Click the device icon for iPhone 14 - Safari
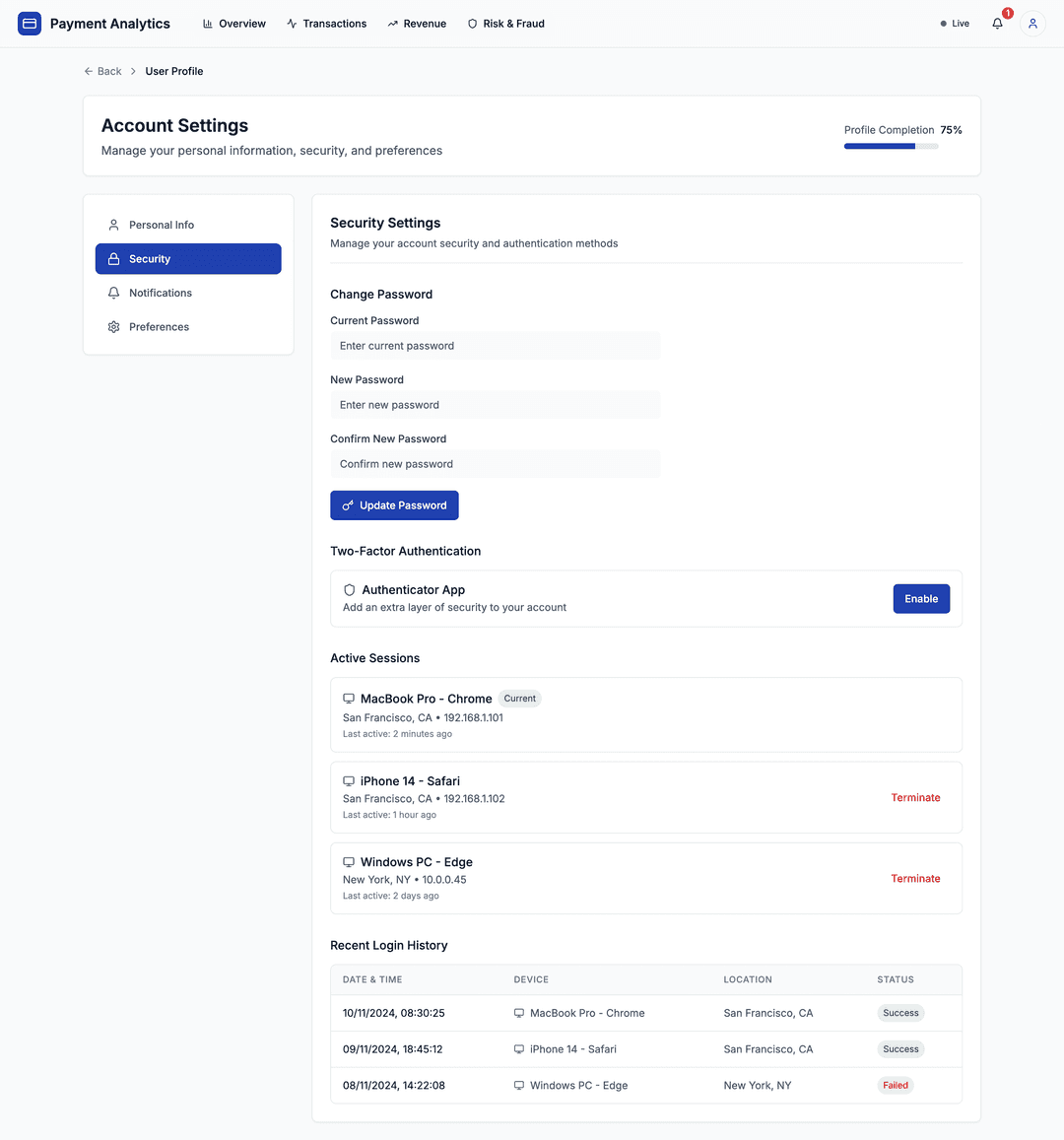This screenshot has height=1140, width=1064. 348,780
